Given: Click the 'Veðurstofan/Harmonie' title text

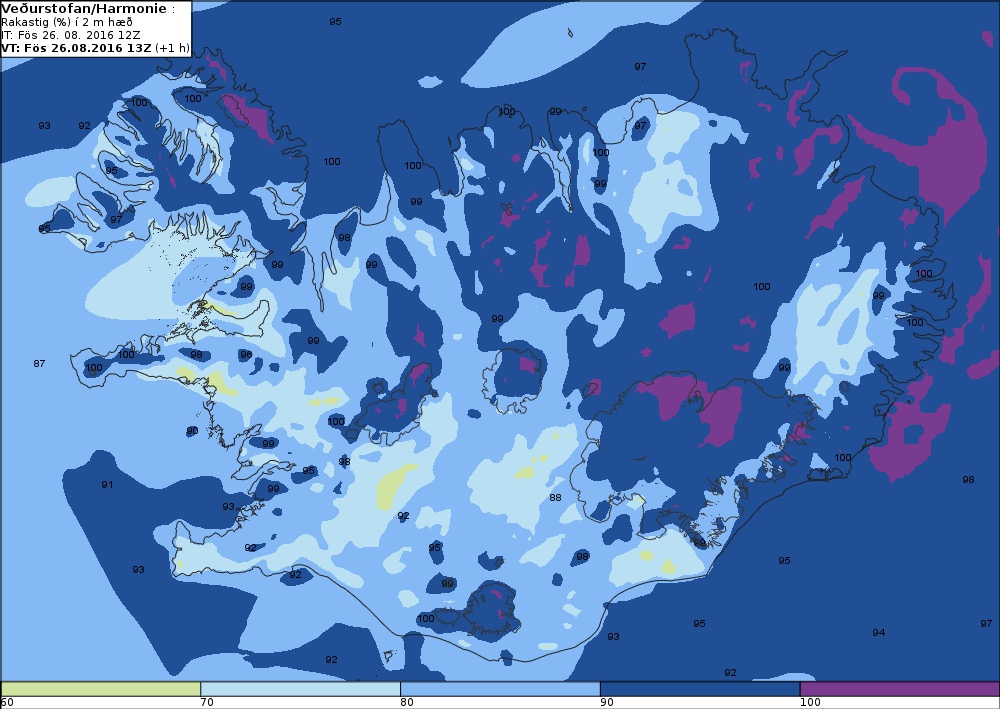Looking at the screenshot, I should [85, 9].
